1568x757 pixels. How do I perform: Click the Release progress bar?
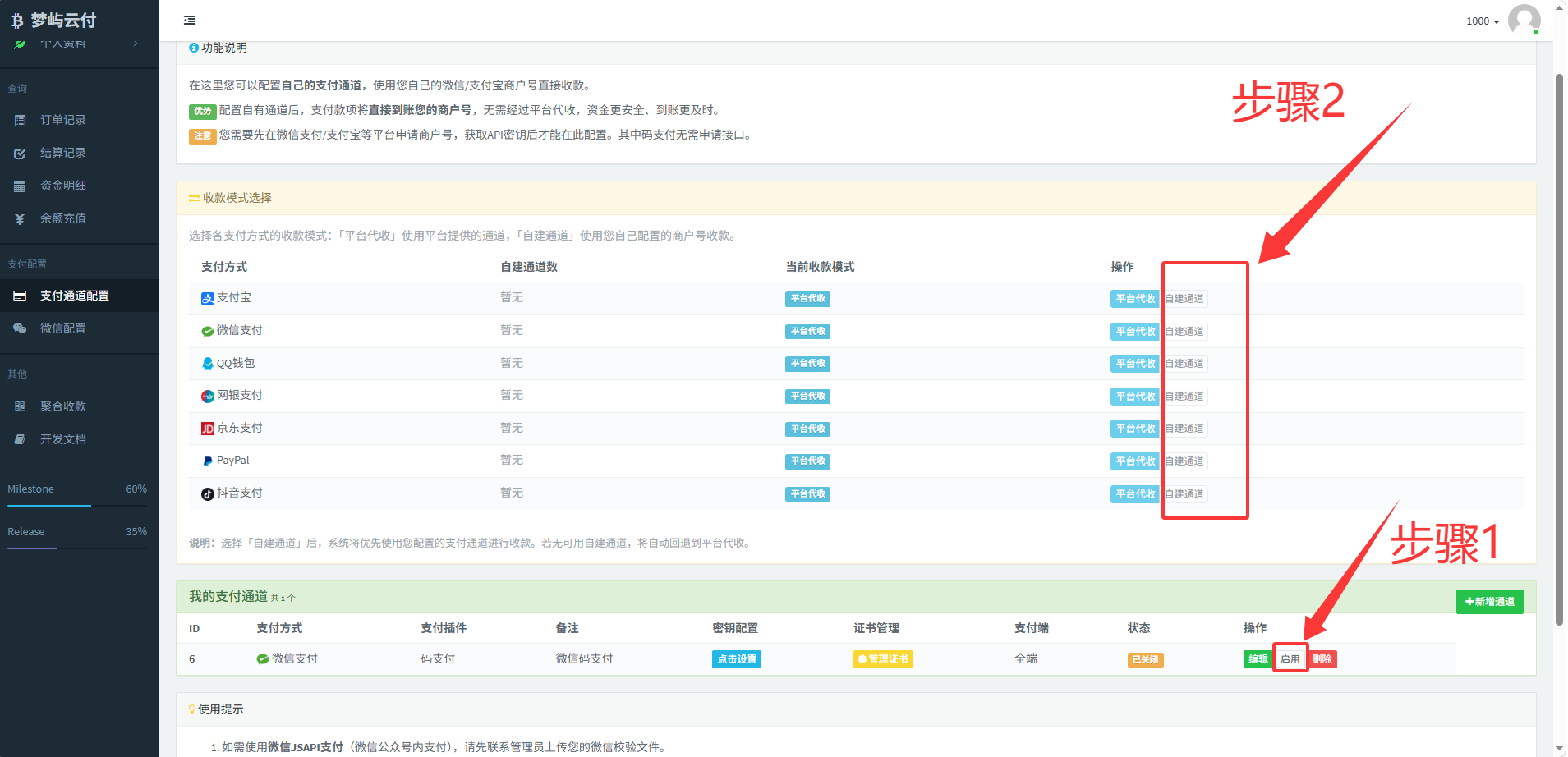click(77, 548)
